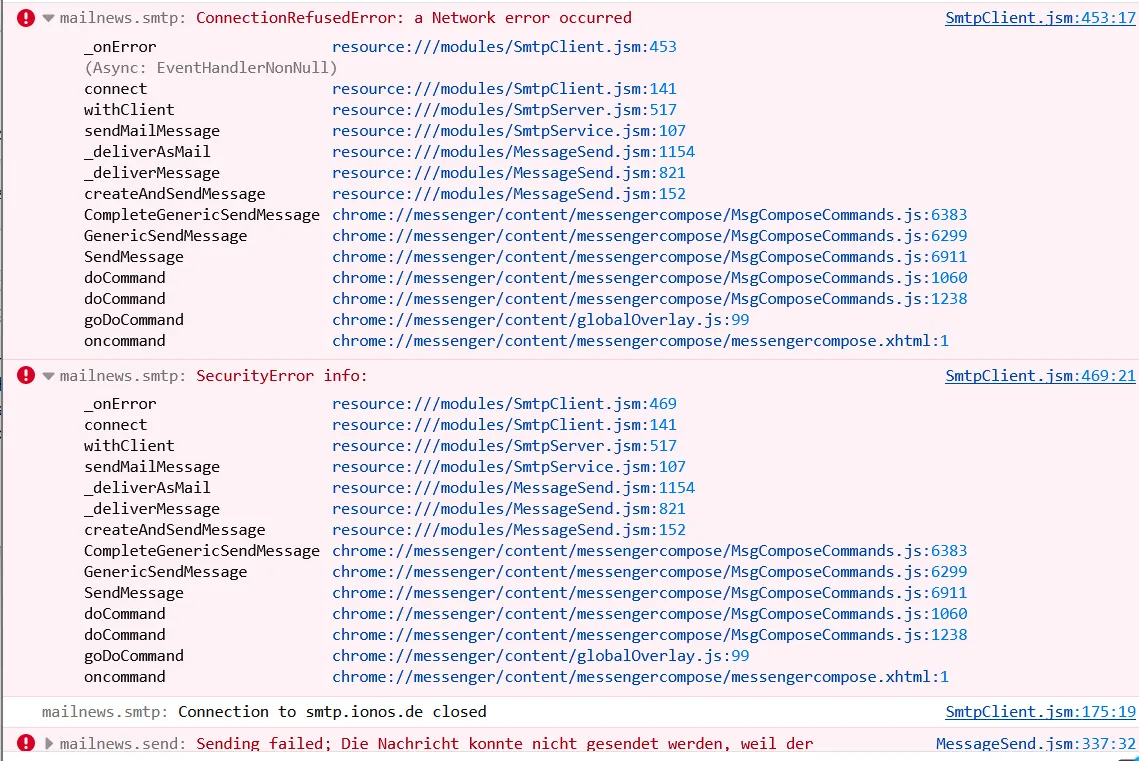Open SmtpServer.jsm:517 link in first trace
The image size is (1139, 761).
click(504, 110)
